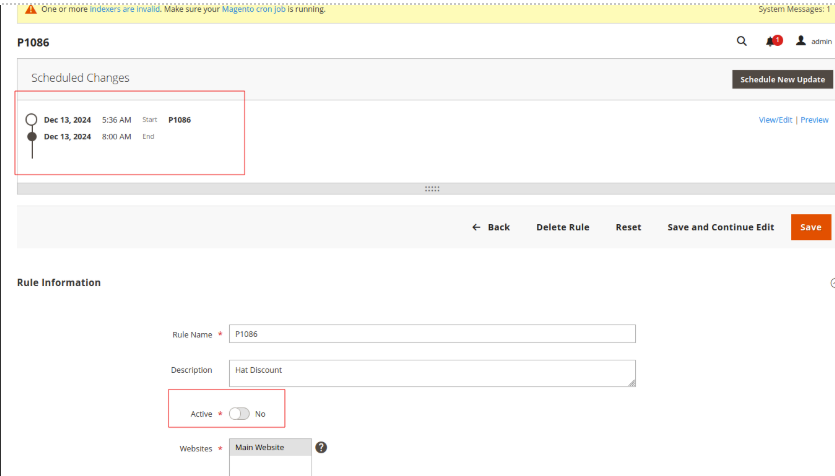
Task: Open the Preview link for scheduled update
Action: click(814, 120)
